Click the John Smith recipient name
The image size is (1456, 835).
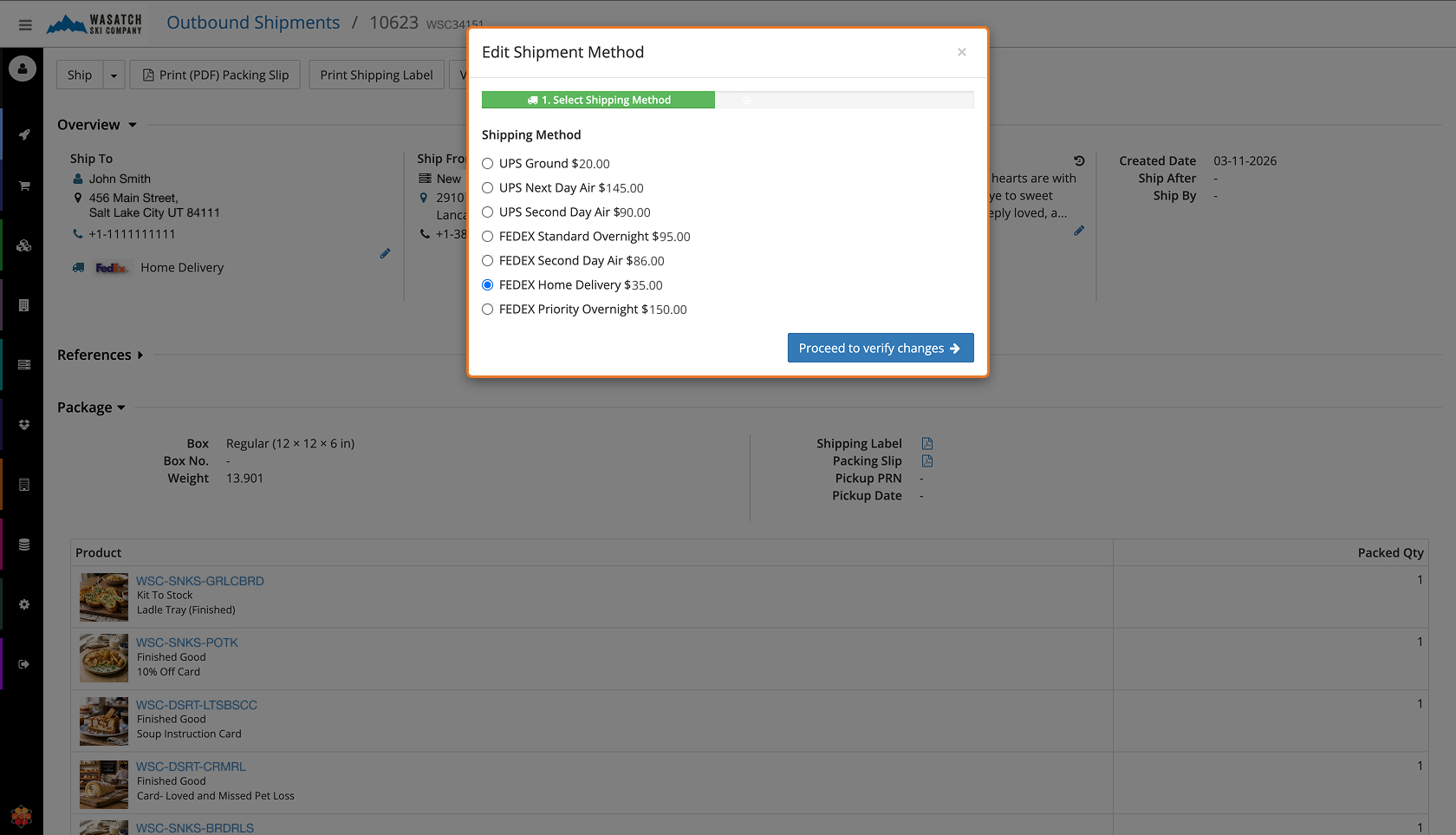tap(120, 179)
